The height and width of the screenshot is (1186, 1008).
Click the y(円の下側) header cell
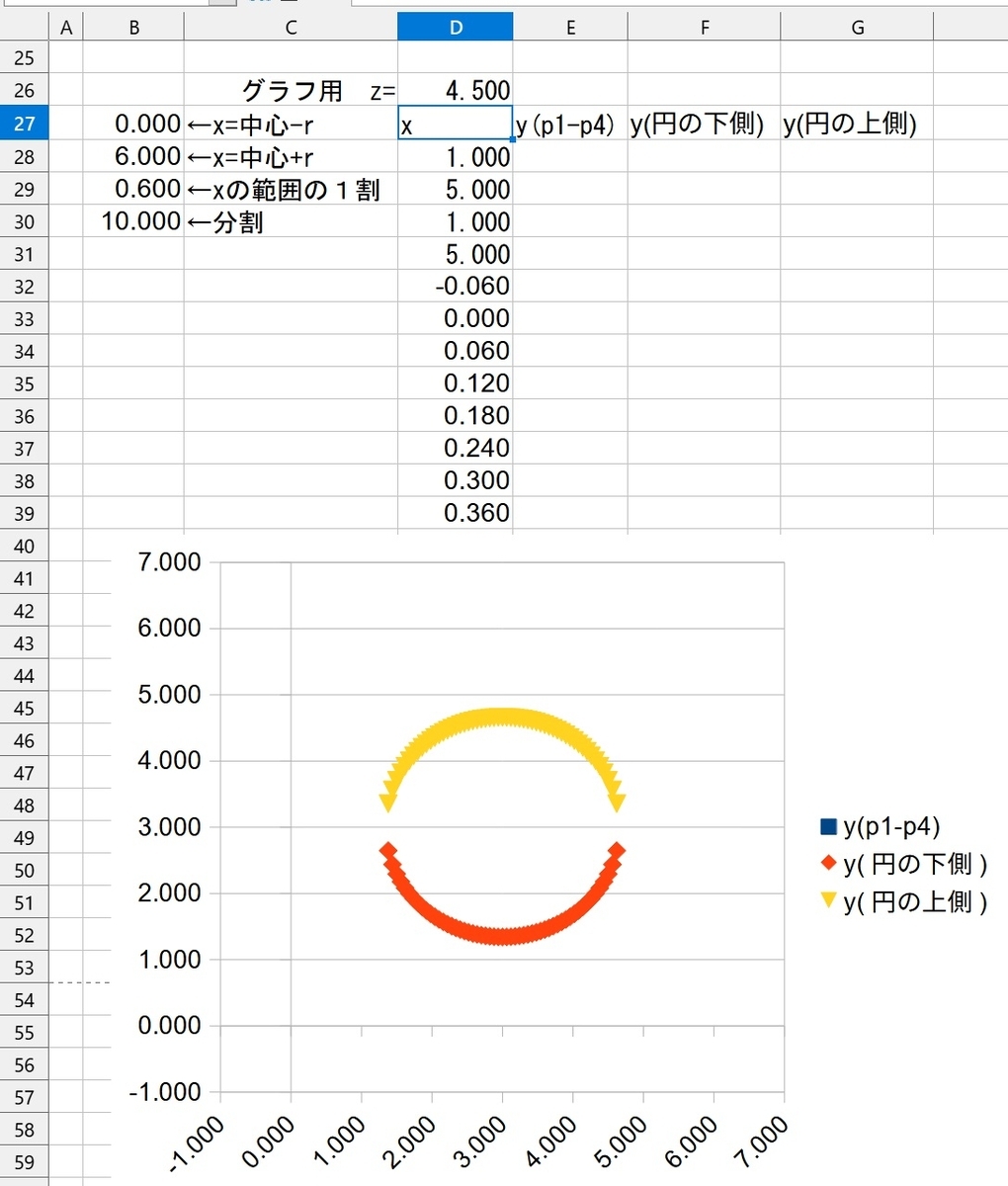coord(704,124)
